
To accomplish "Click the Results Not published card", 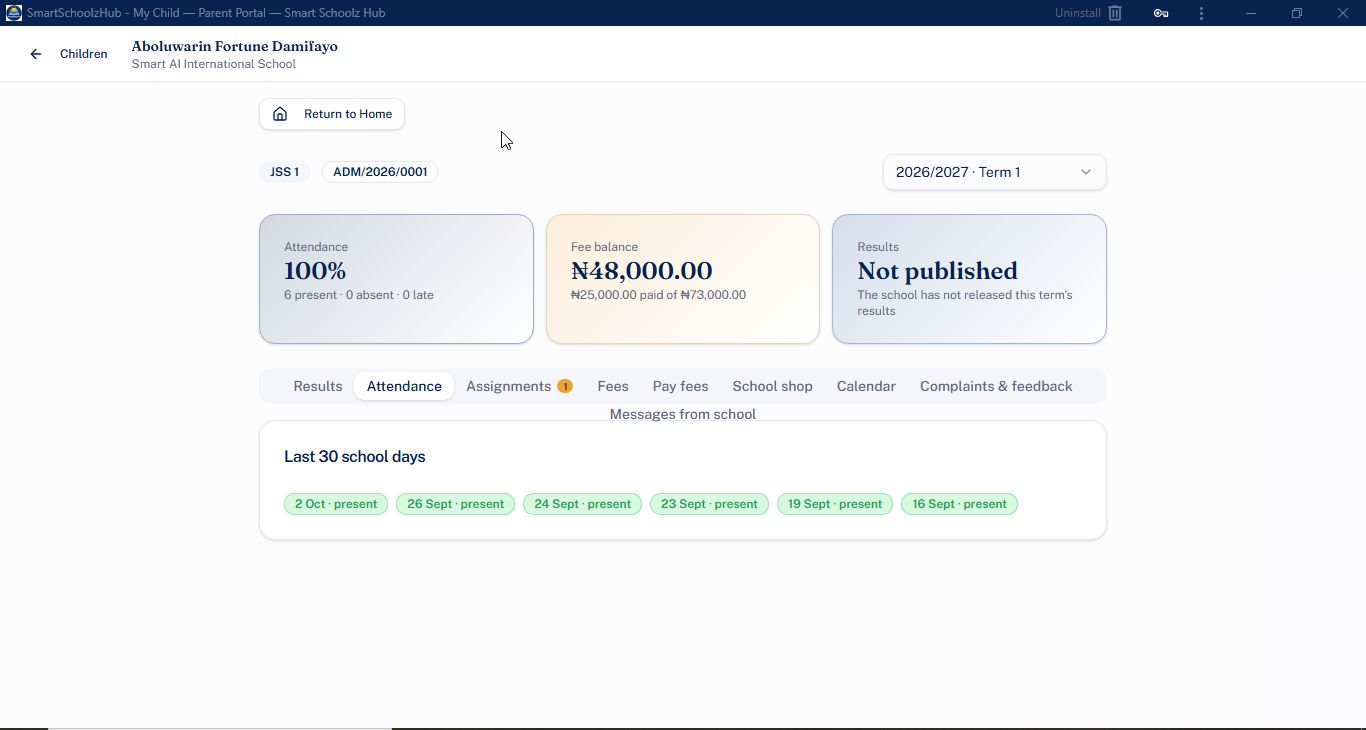I will pyautogui.click(x=969, y=279).
